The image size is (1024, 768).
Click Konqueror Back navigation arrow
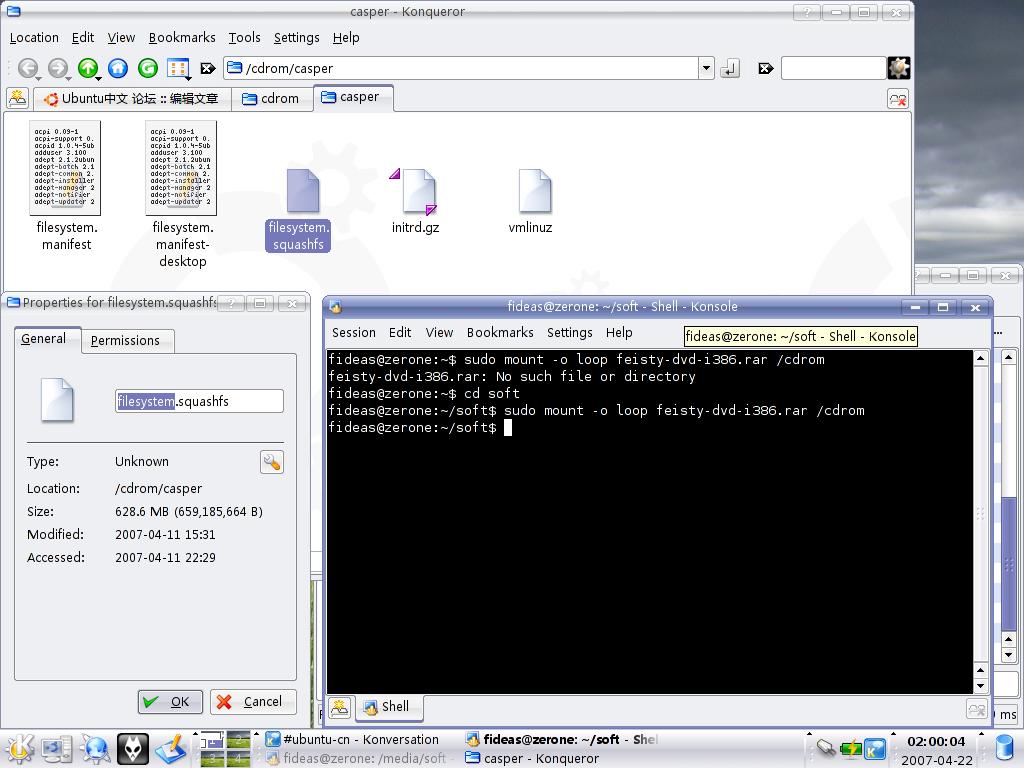click(x=28, y=68)
